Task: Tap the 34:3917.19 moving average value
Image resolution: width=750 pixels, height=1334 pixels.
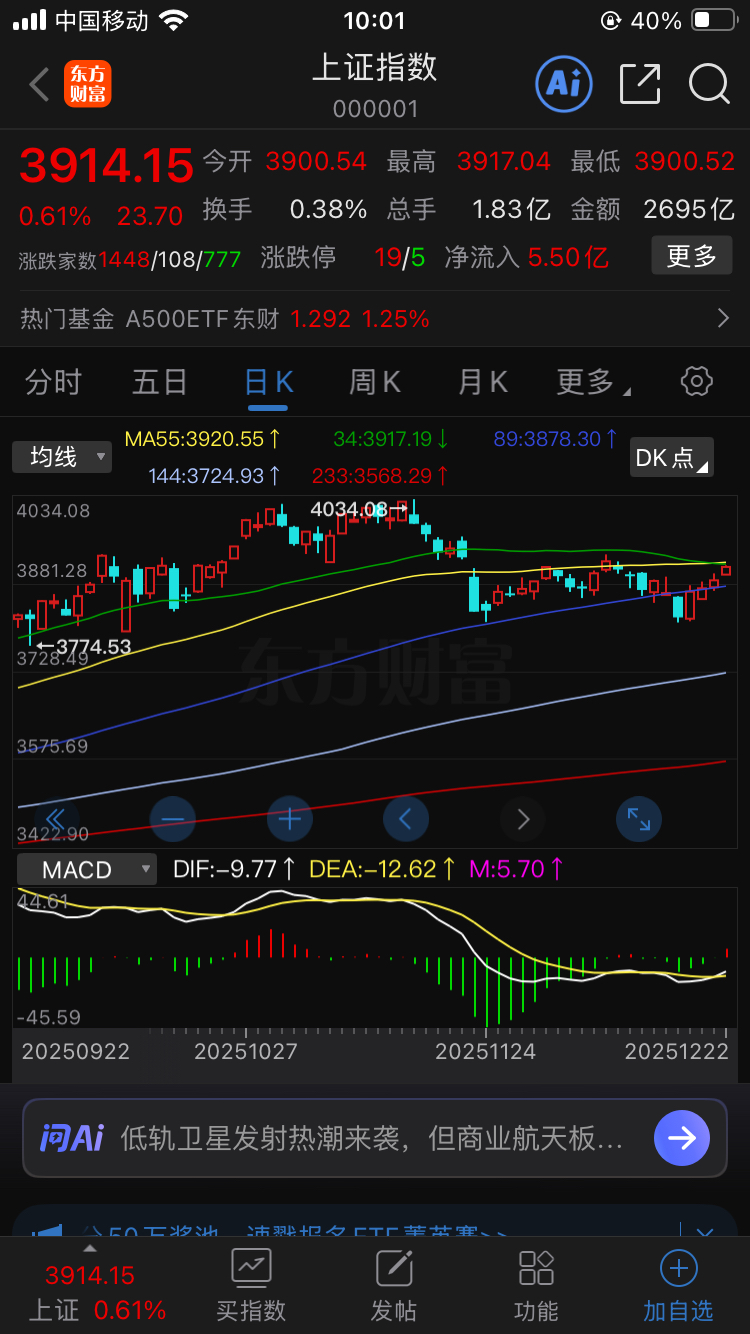Action: pyautogui.click(x=391, y=439)
